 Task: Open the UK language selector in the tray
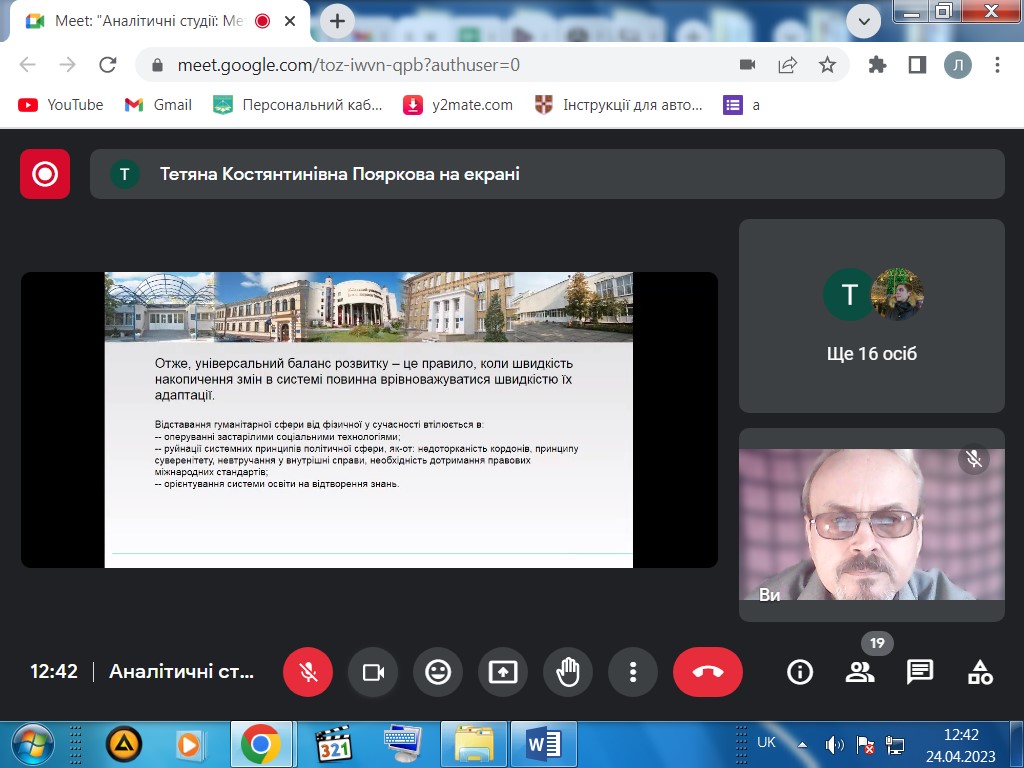[x=766, y=744]
